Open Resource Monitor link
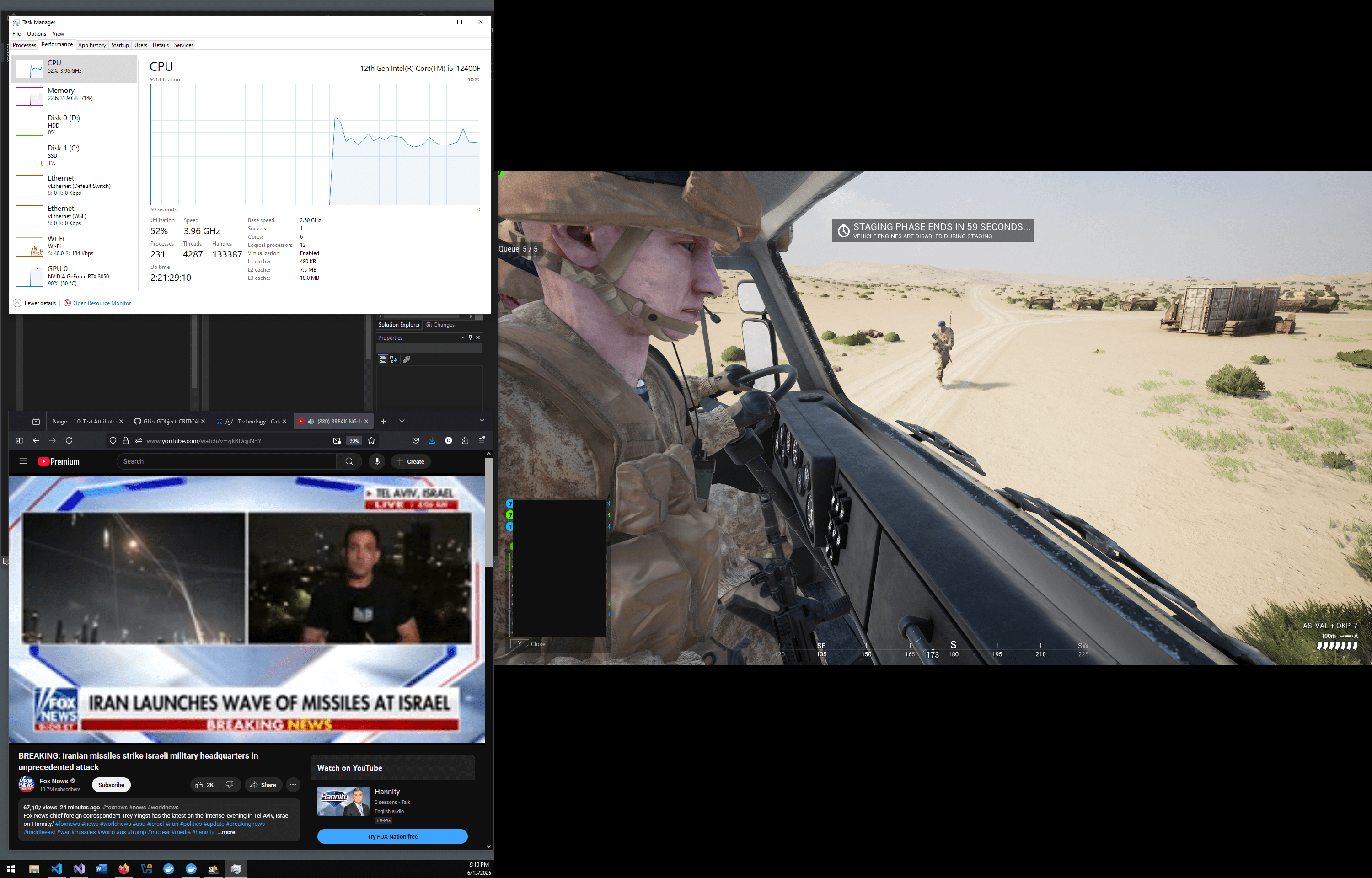The image size is (1372, 878). (x=97, y=303)
